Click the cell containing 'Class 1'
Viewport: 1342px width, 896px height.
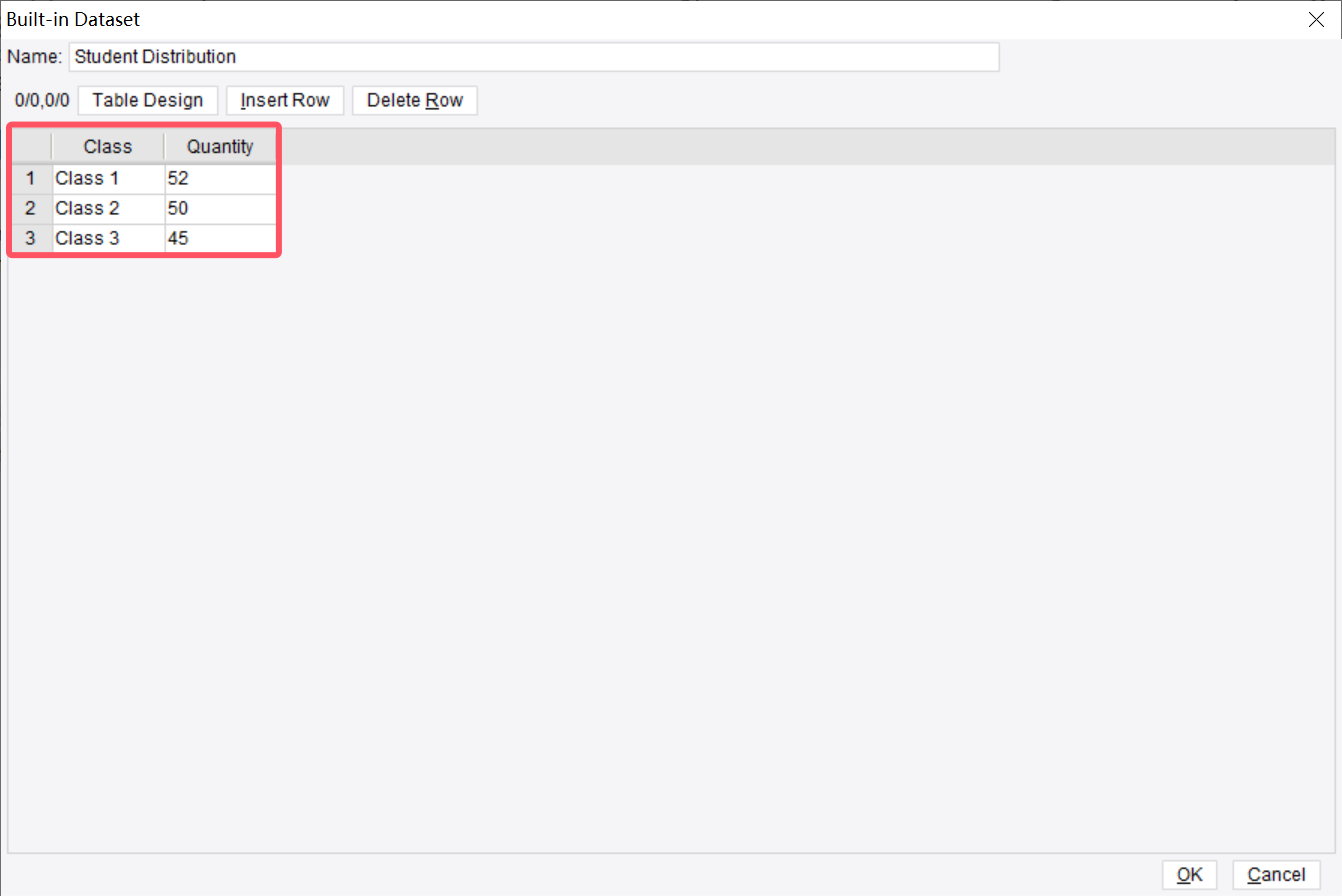click(107, 178)
